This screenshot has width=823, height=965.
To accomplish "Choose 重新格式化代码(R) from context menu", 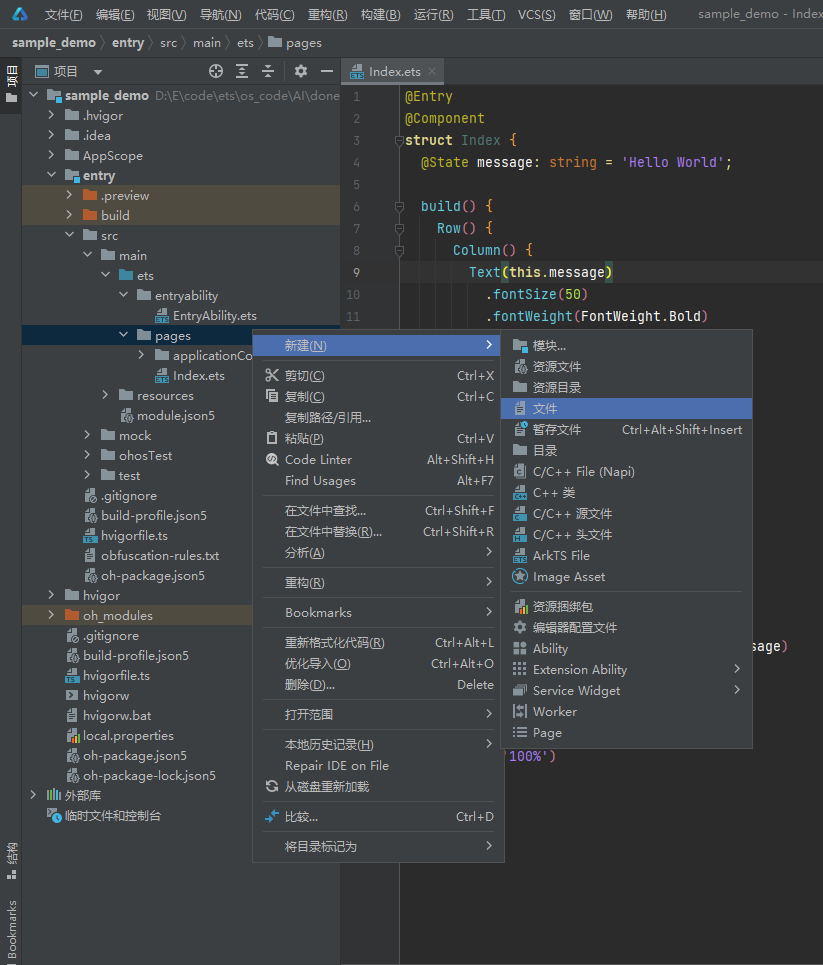I will tap(378, 643).
